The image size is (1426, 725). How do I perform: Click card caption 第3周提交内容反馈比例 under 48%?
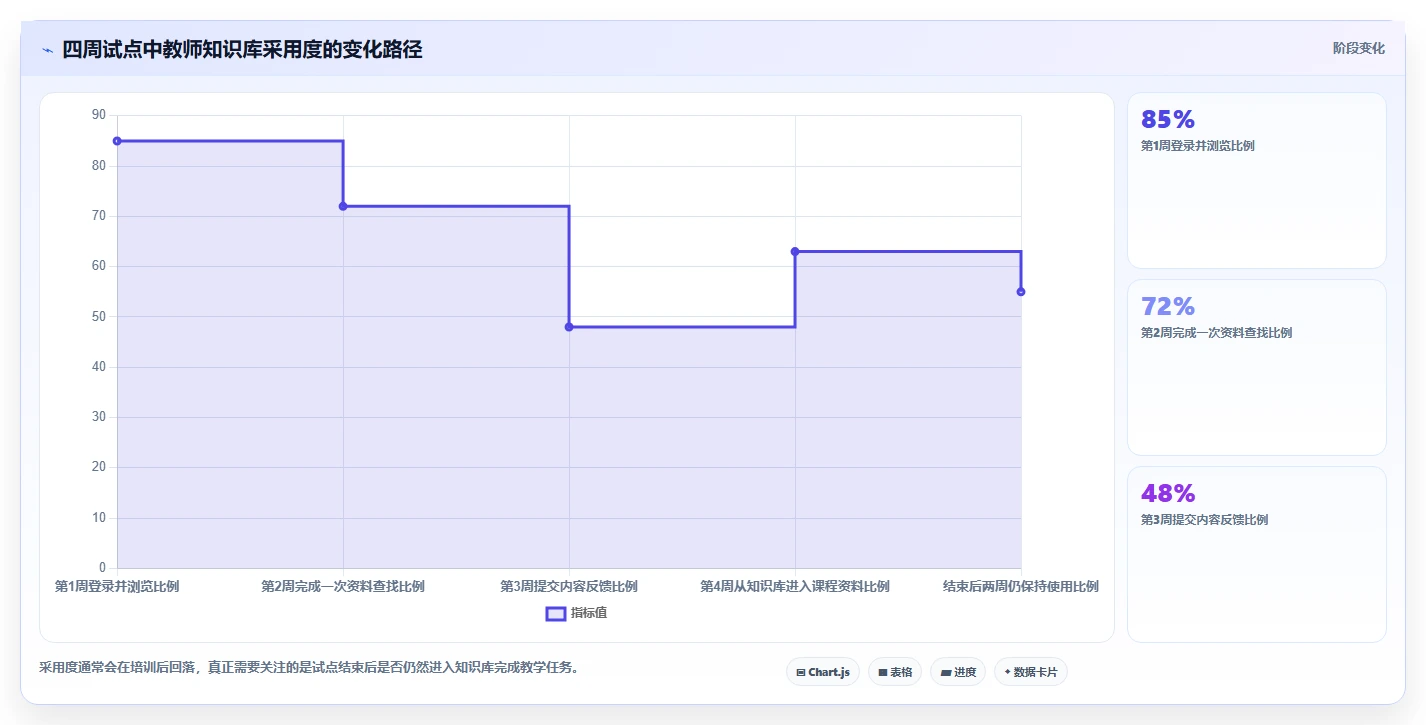click(x=1204, y=520)
